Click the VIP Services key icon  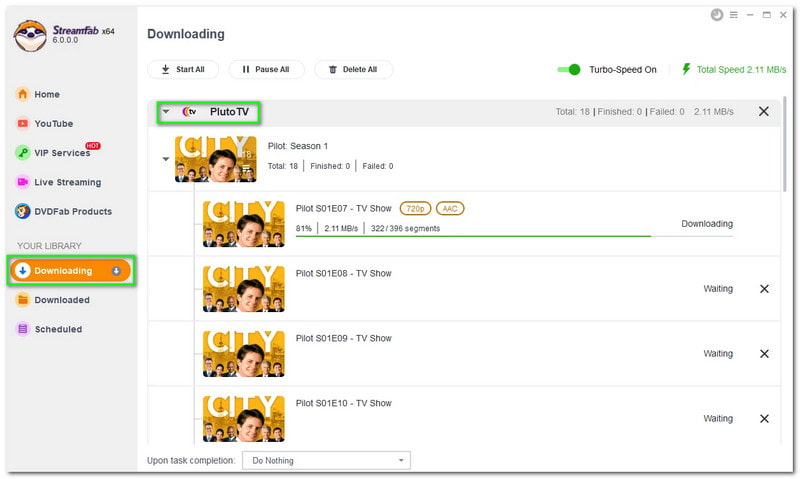(22, 153)
